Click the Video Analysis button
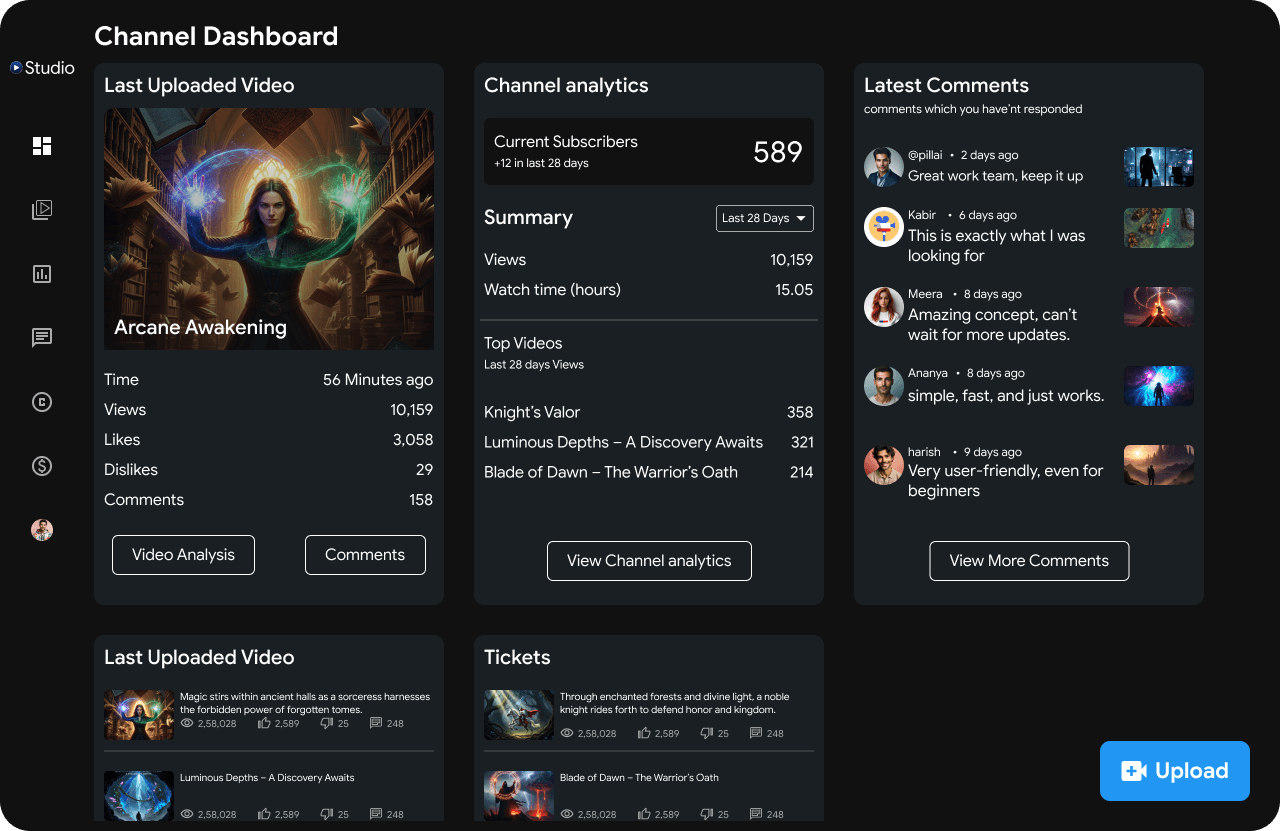 (183, 555)
